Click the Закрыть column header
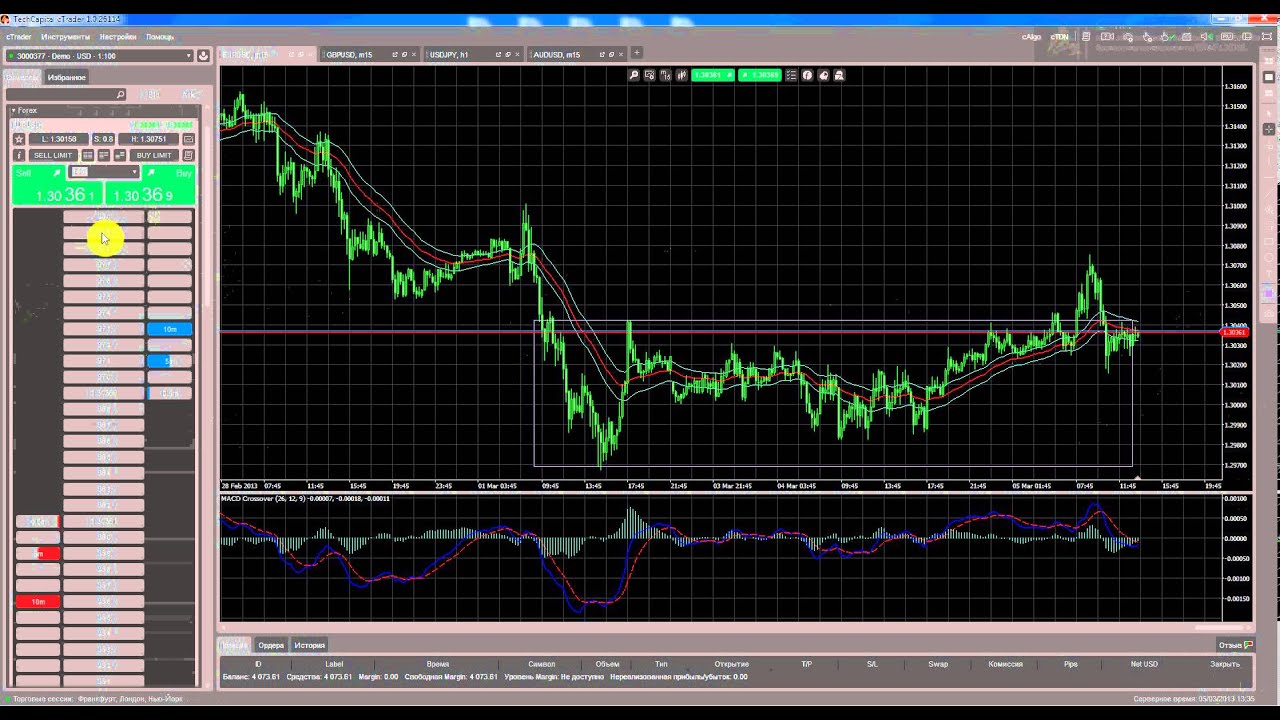 coord(1225,664)
